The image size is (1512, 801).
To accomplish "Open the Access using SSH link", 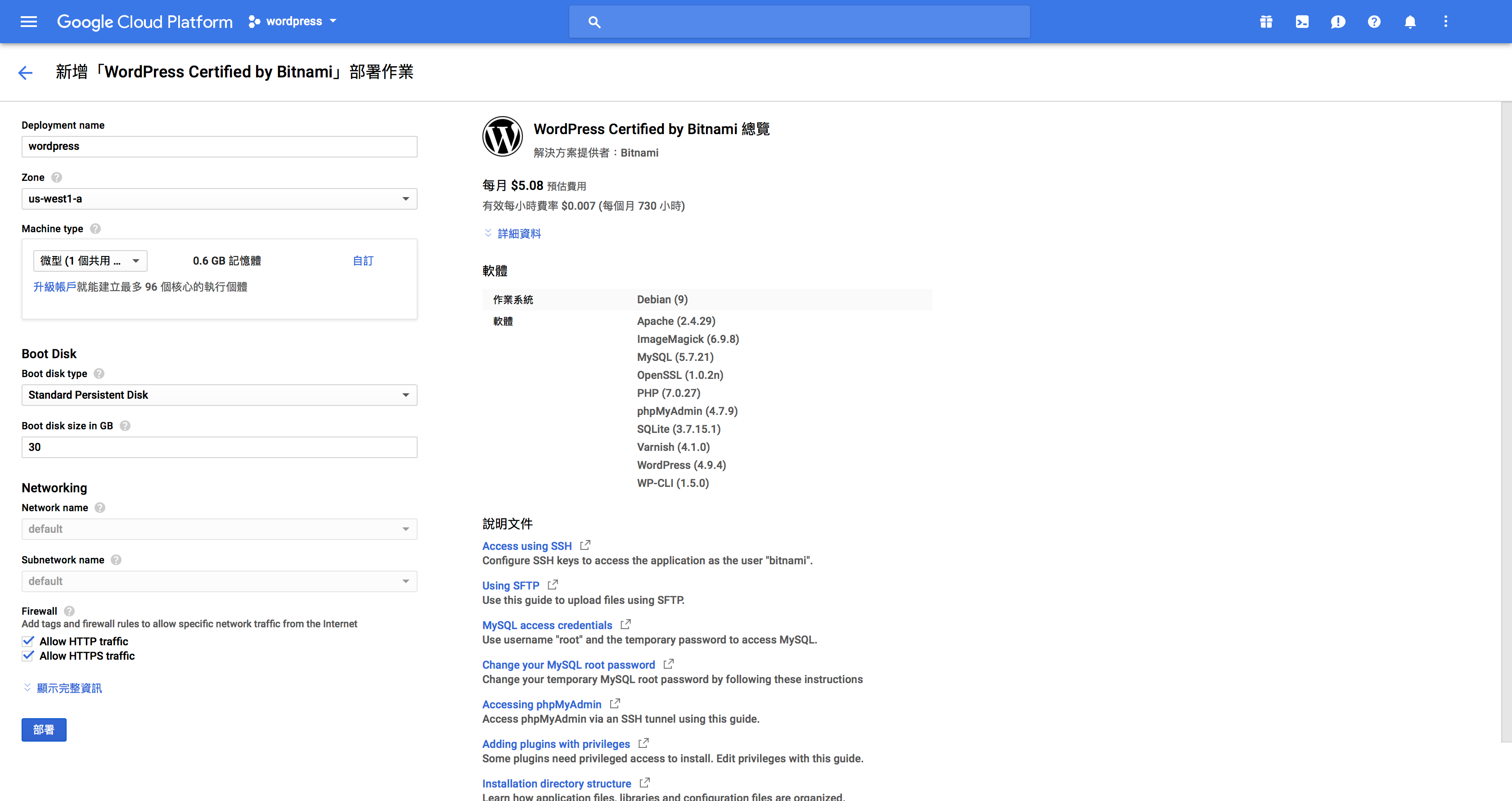I will tap(526, 546).
